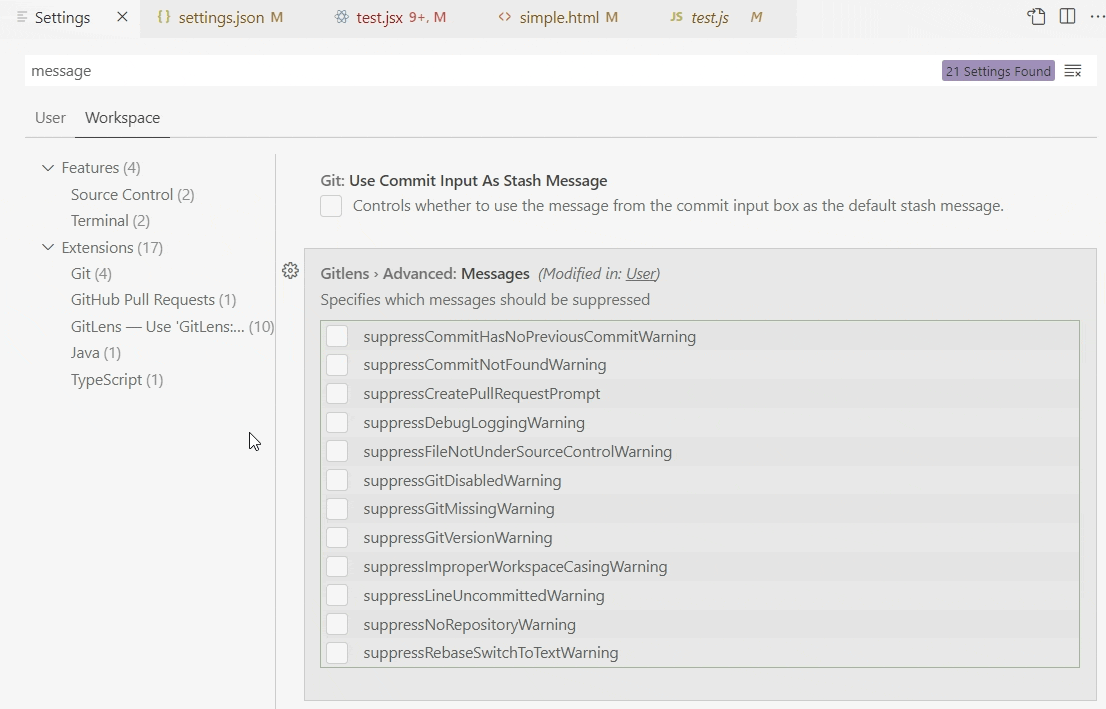
Task: Tick suppressCreatePullRequestPrompt checkbox
Action: 337,394
